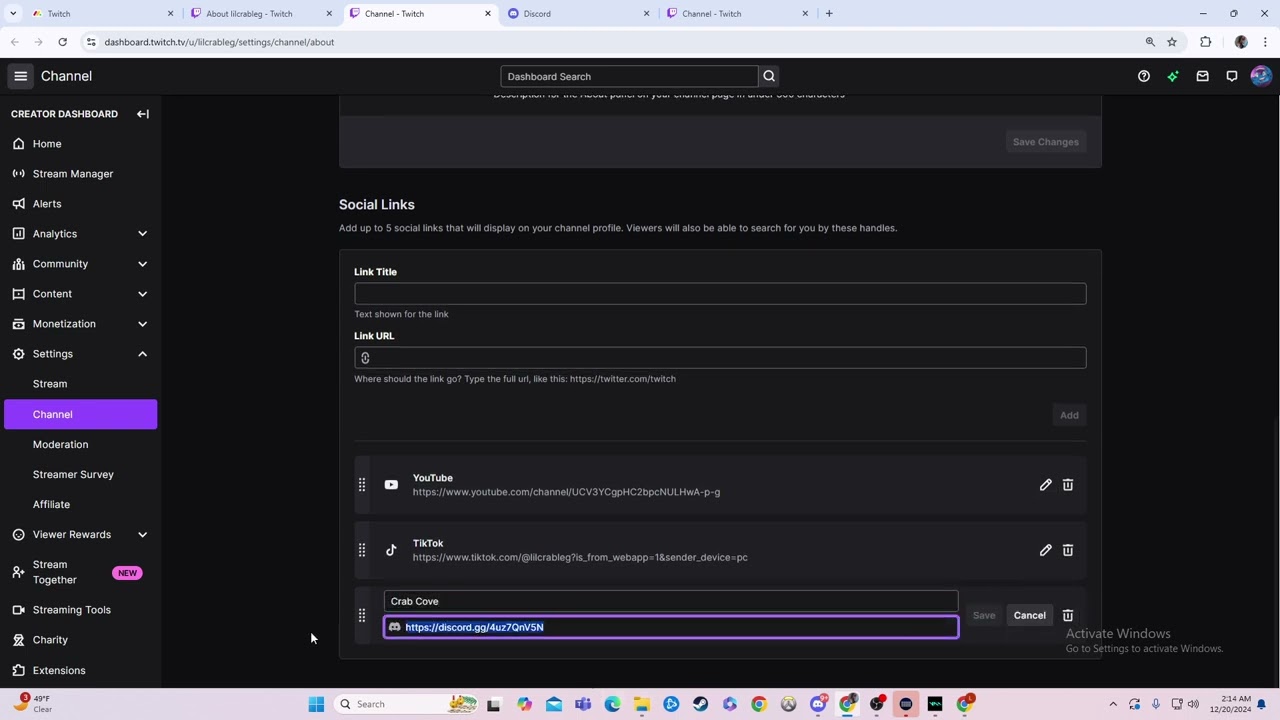
Task: Open the browser extensions puzzle icon
Action: (1205, 42)
